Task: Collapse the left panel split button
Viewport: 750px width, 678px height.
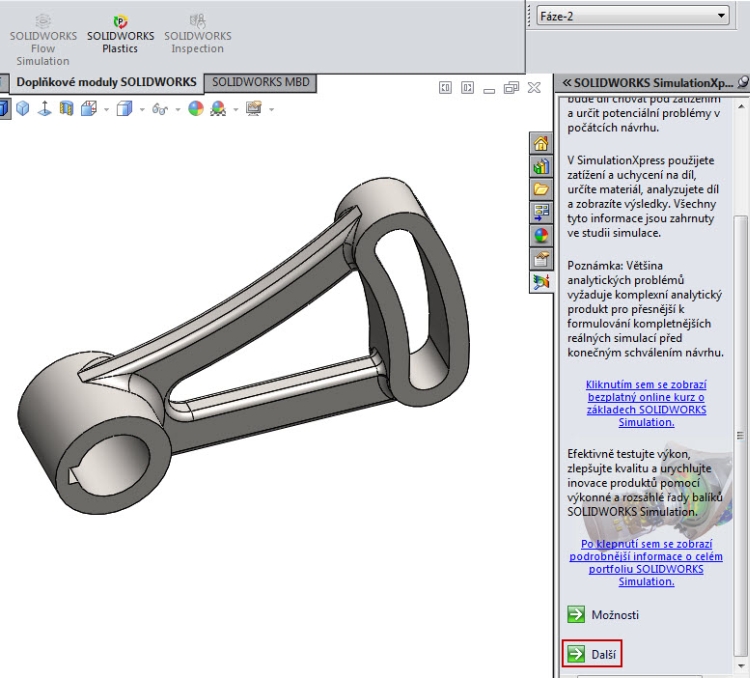Action: [445, 88]
